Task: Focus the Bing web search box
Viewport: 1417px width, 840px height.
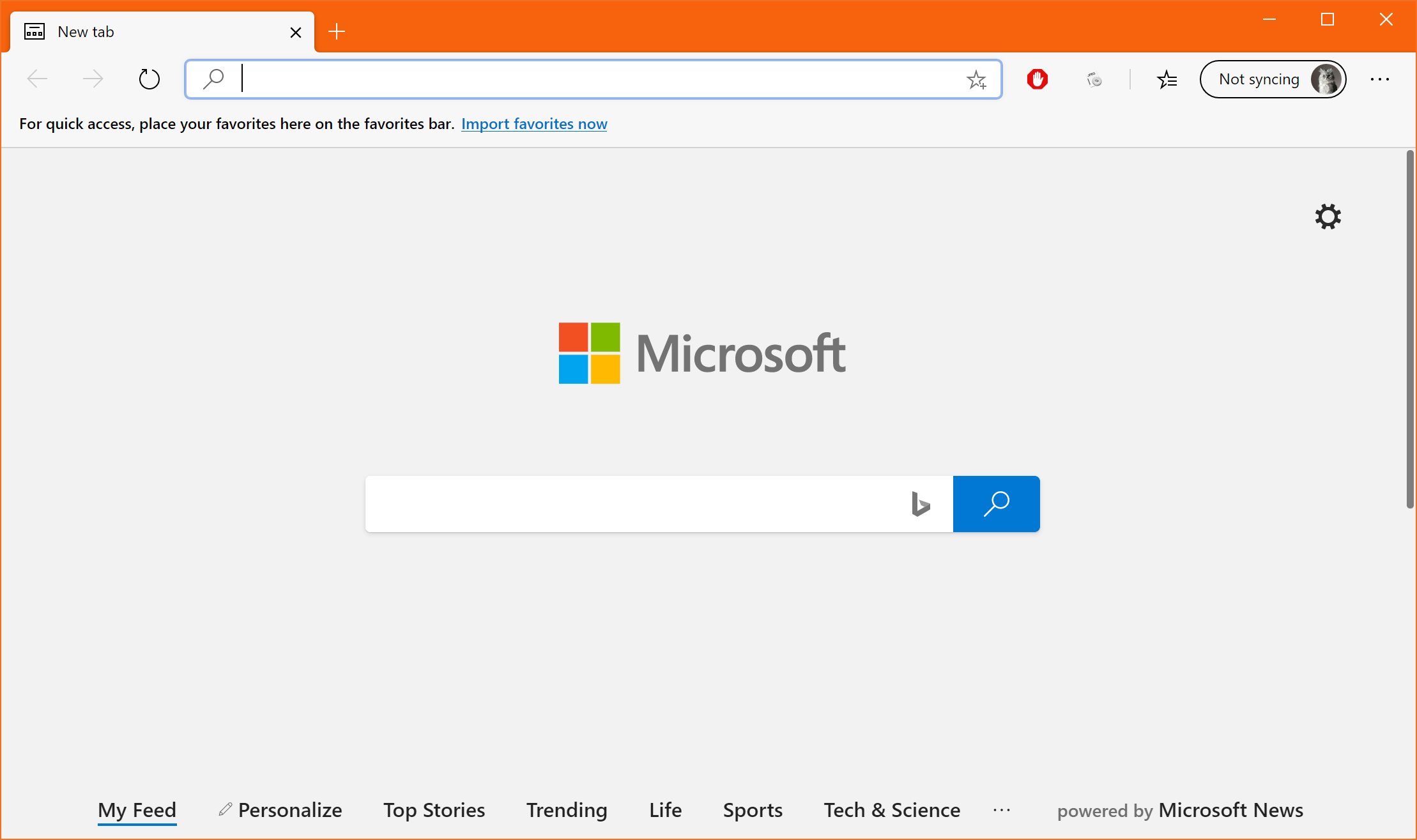Action: click(x=659, y=504)
